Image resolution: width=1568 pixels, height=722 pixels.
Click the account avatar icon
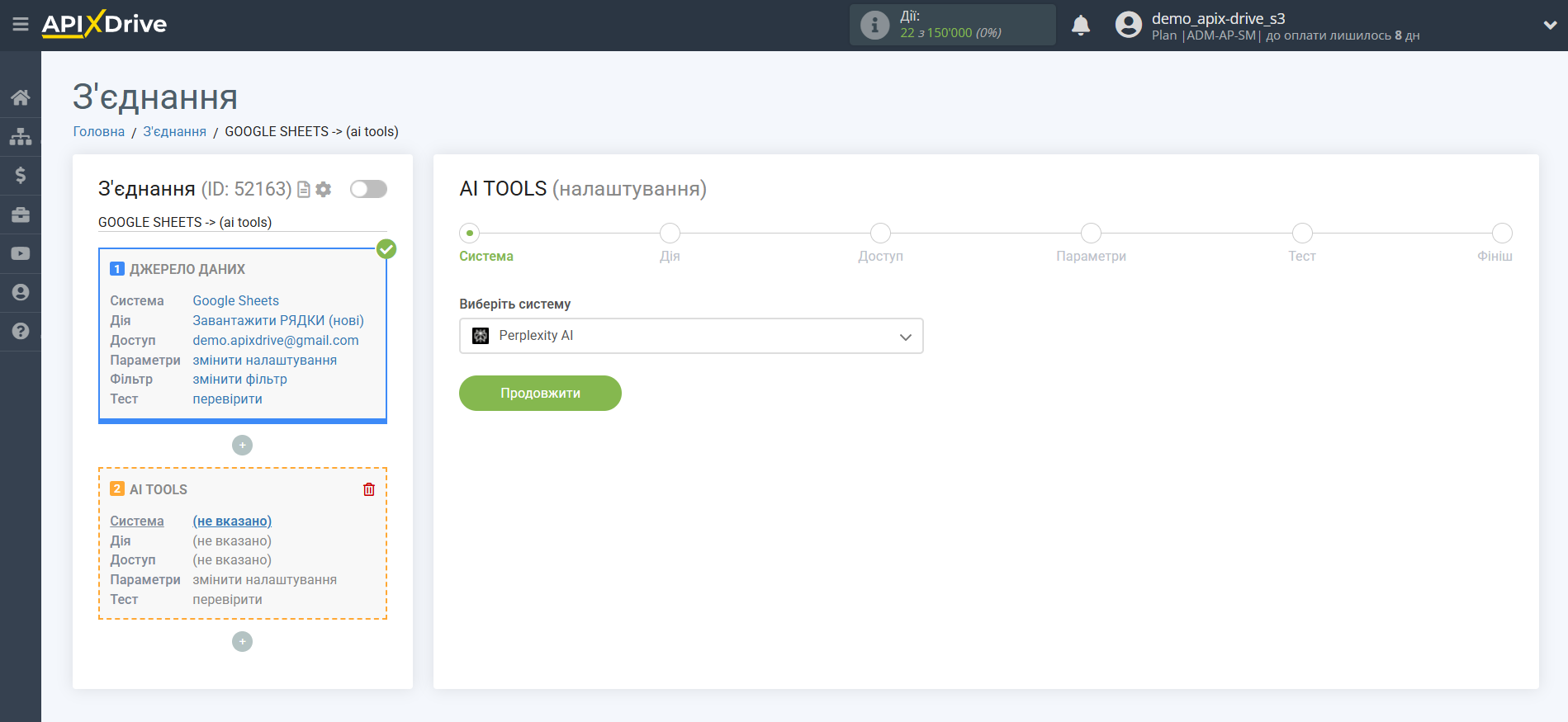point(1129,25)
